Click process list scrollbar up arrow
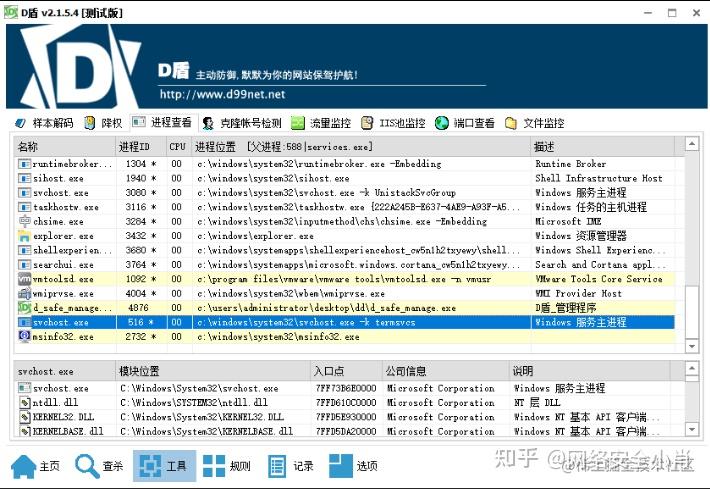The height and width of the screenshot is (489, 710). click(691, 144)
